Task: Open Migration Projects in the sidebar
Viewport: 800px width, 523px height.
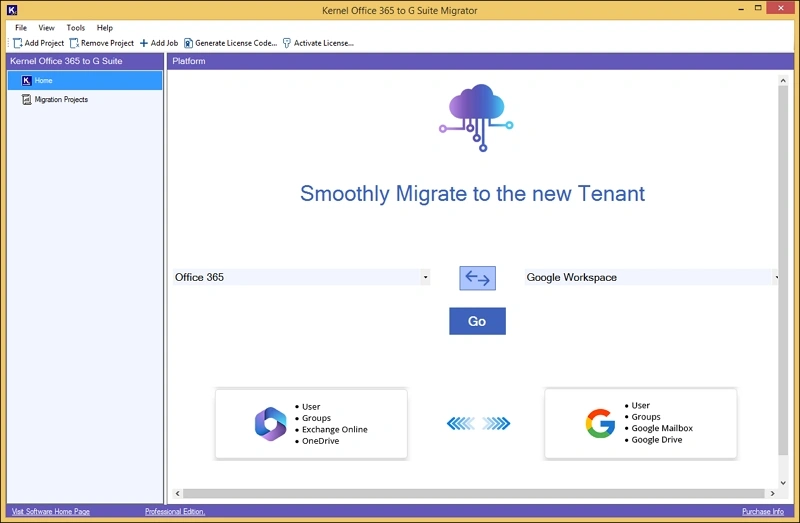Action: pos(60,100)
